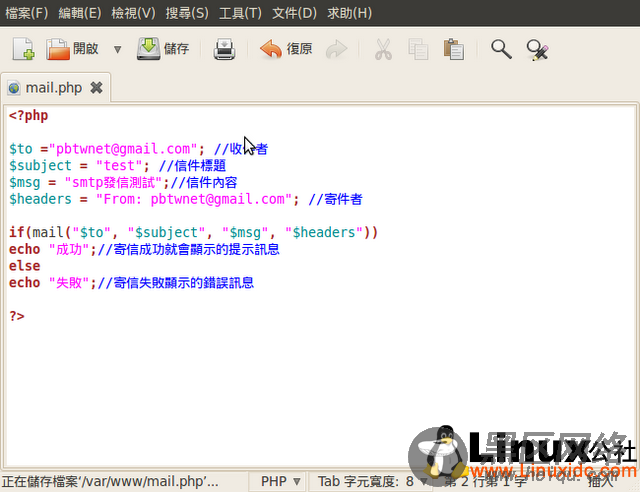Open the 文件(D) menu
The width and height of the screenshot is (640, 492).
click(294, 13)
